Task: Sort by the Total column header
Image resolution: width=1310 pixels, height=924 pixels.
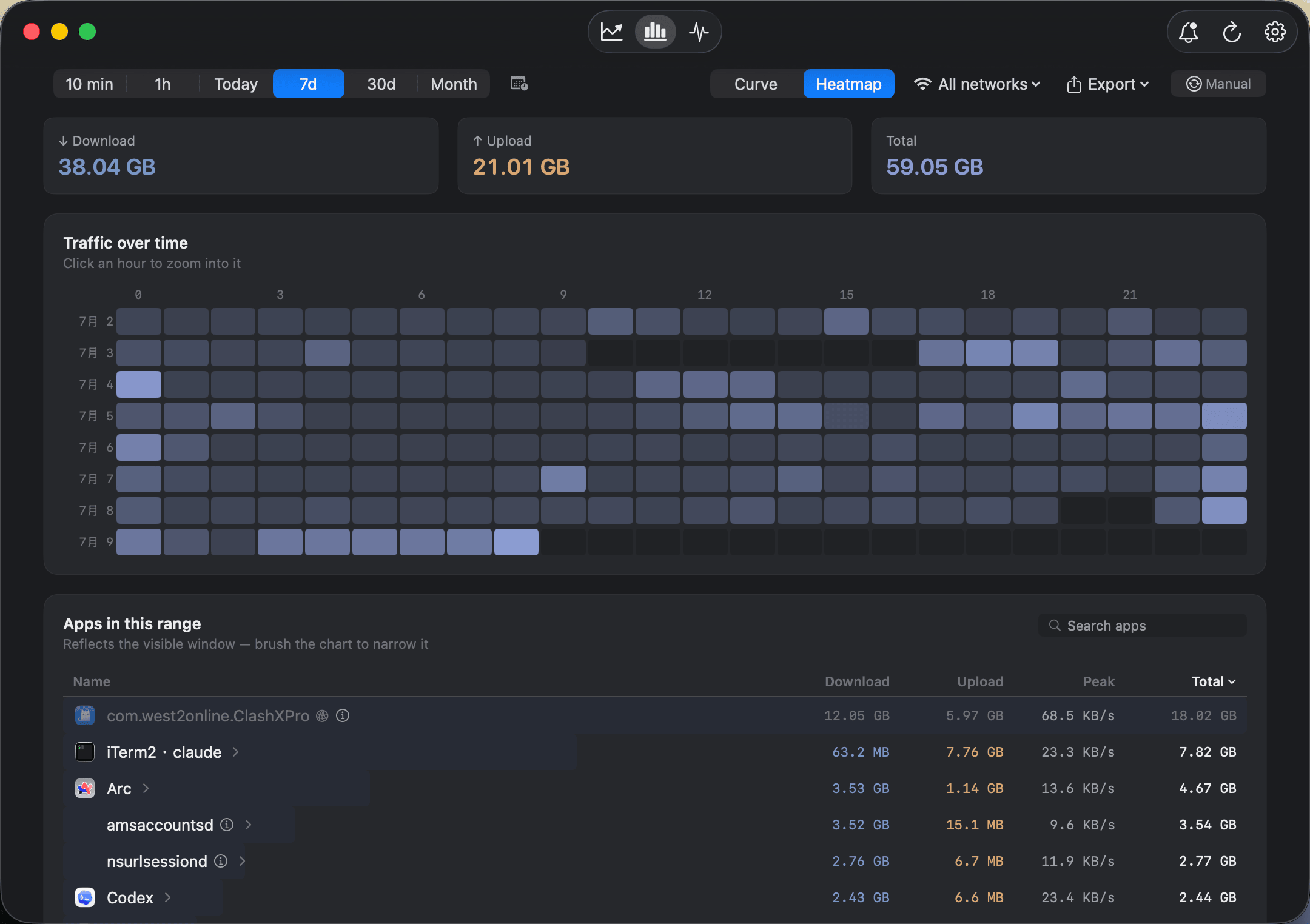Action: coord(1214,681)
